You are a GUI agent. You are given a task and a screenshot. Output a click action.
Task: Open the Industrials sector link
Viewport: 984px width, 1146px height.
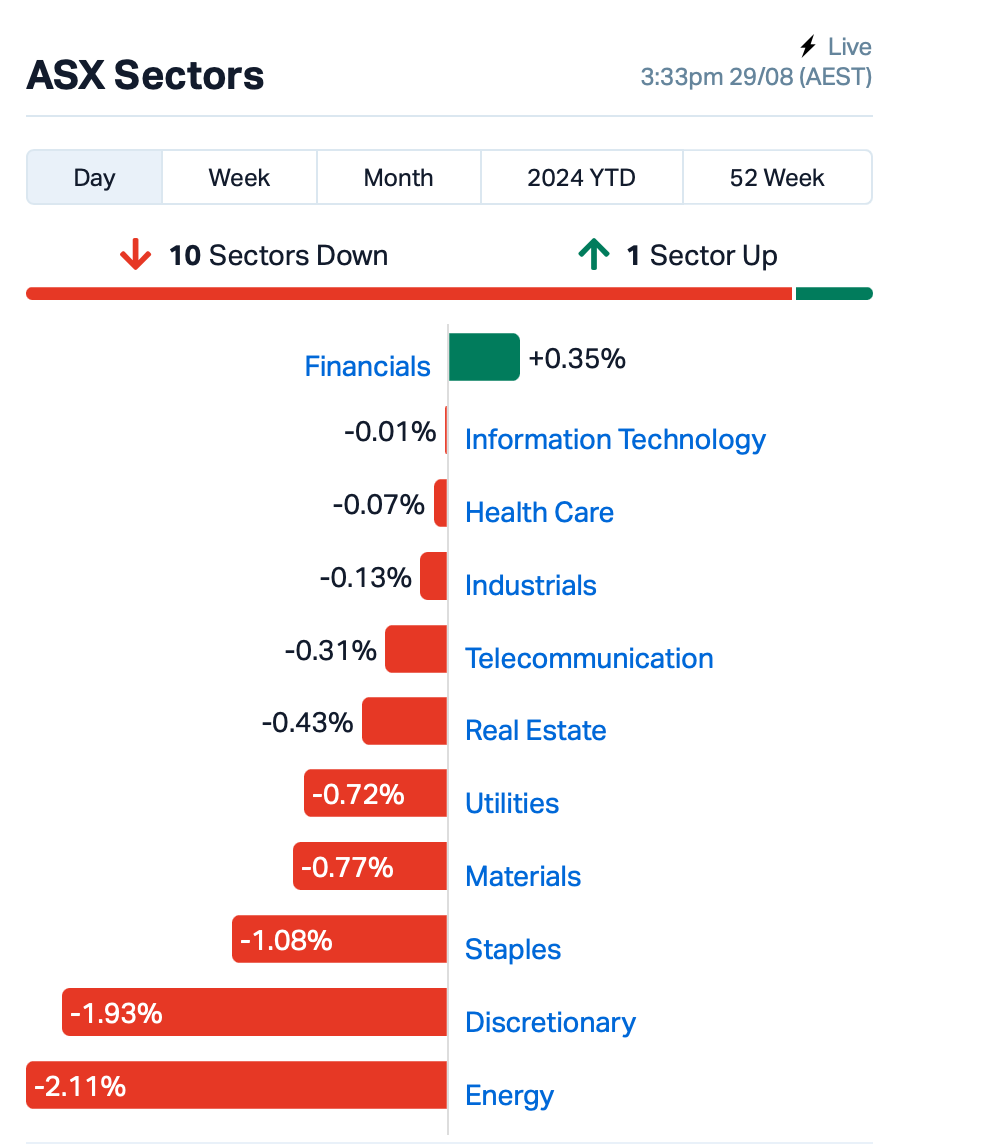(531, 585)
